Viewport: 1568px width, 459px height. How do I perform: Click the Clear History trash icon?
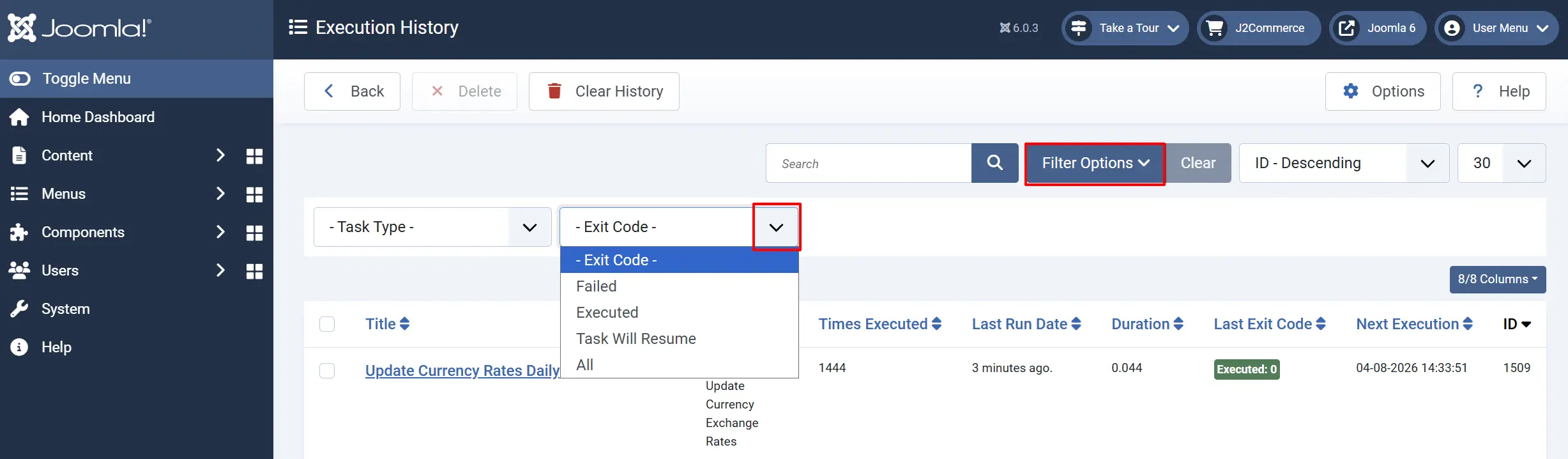pos(554,91)
